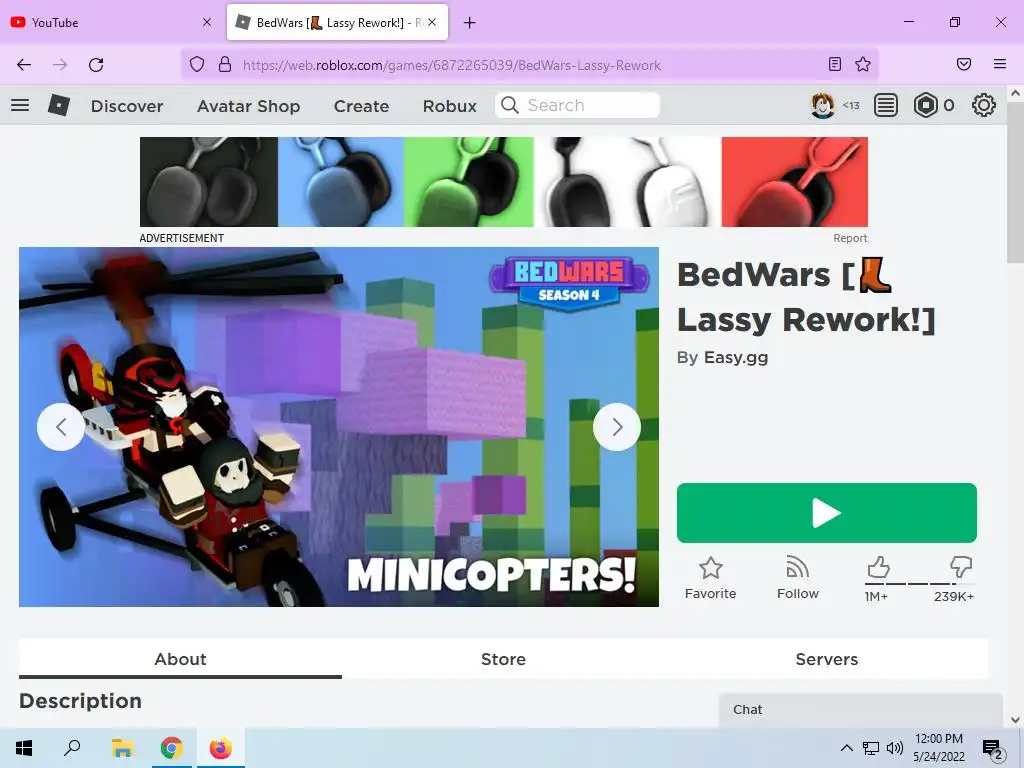Toggle reader view icon
The height and width of the screenshot is (768, 1024).
coord(835,64)
